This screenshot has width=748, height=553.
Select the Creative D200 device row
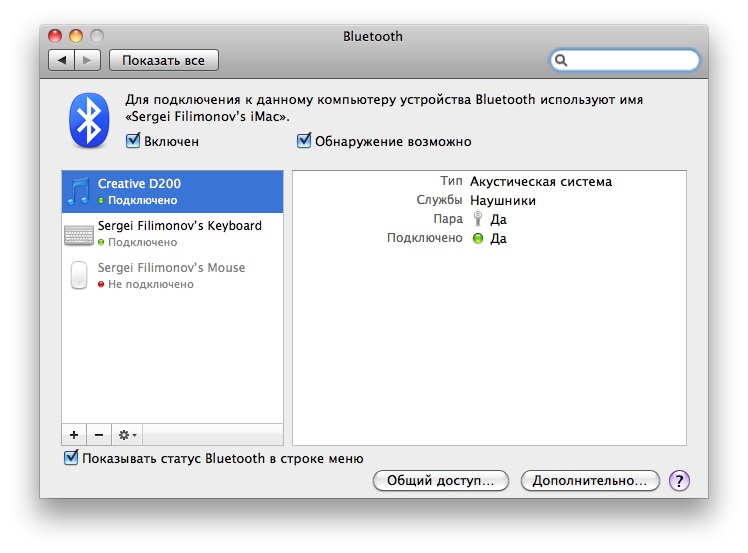pos(173,191)
